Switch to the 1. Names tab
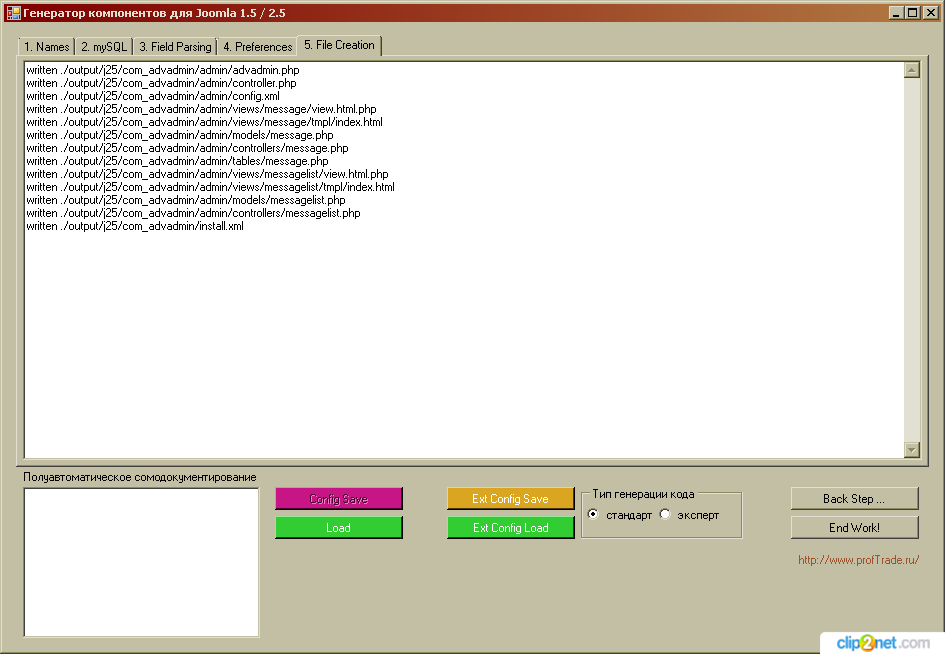 [x=46, y=46]
